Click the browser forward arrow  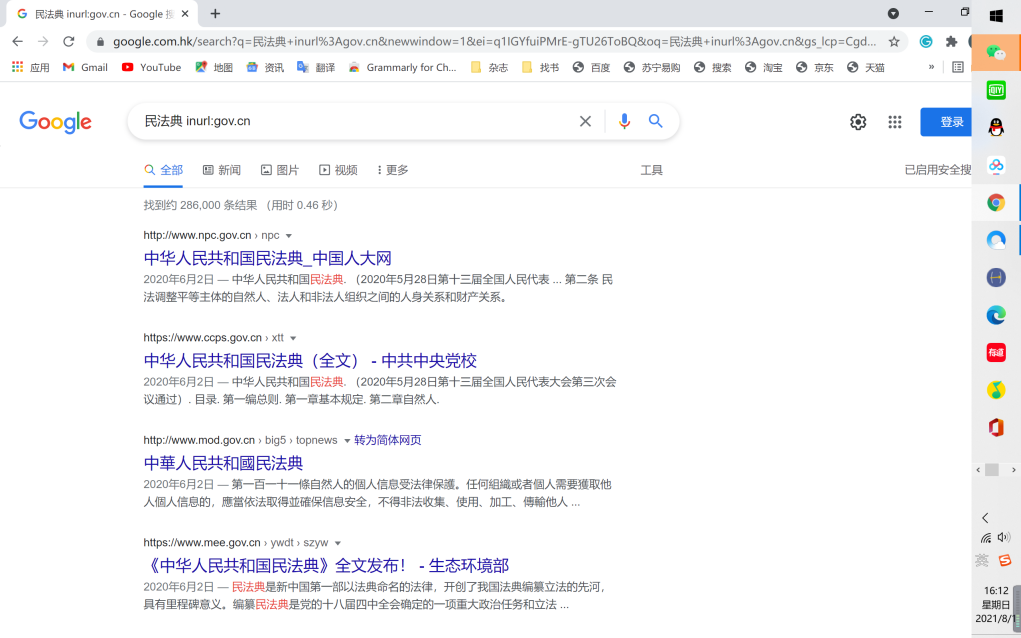[x=43, y=42]
